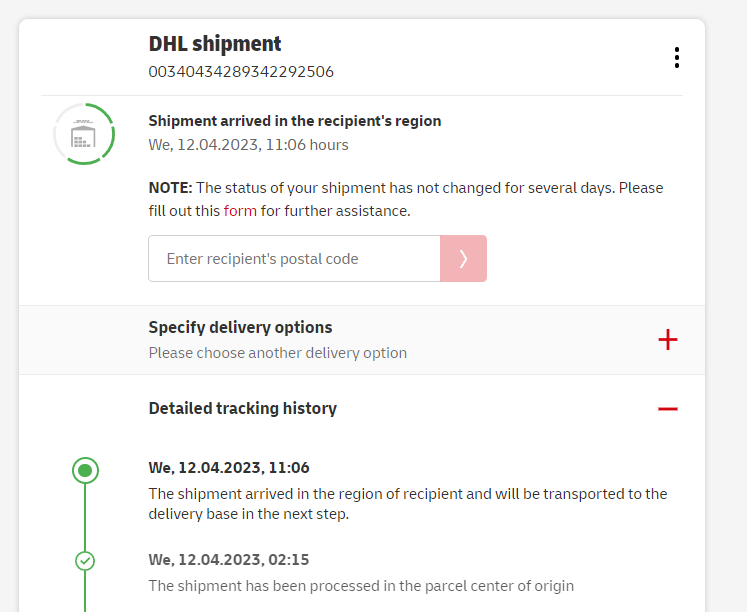Select the "We, 12.04.2023, 11:06" history entry

(229, 468)
